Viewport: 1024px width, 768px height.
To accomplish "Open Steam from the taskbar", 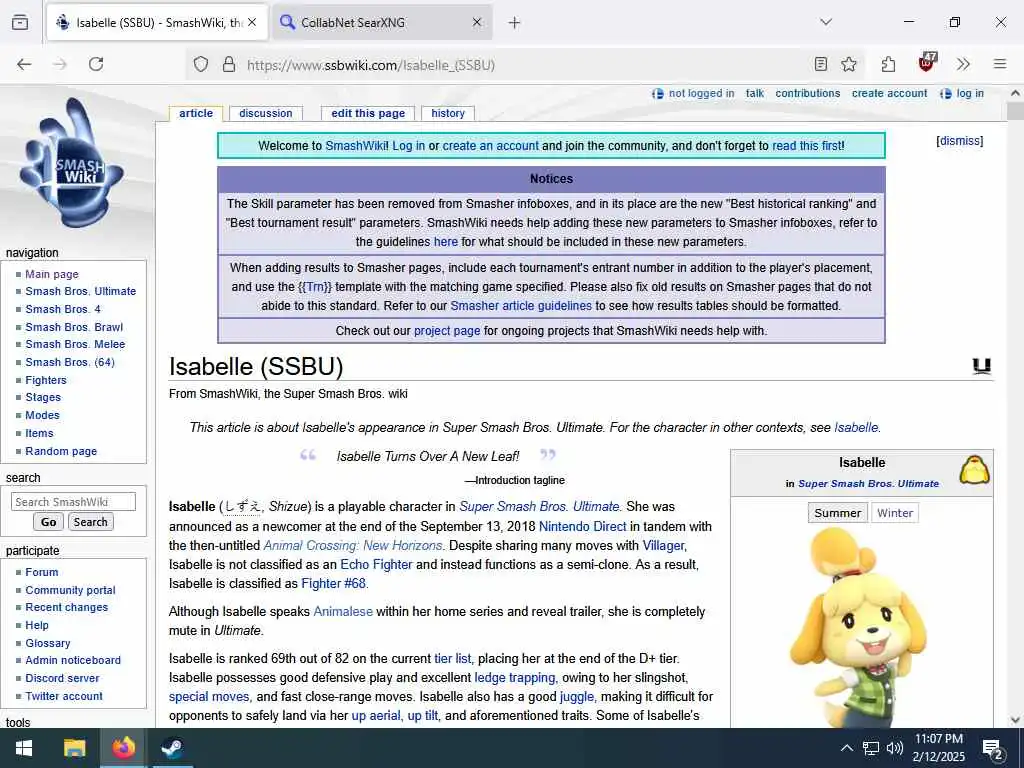I will tap(172, 748).
